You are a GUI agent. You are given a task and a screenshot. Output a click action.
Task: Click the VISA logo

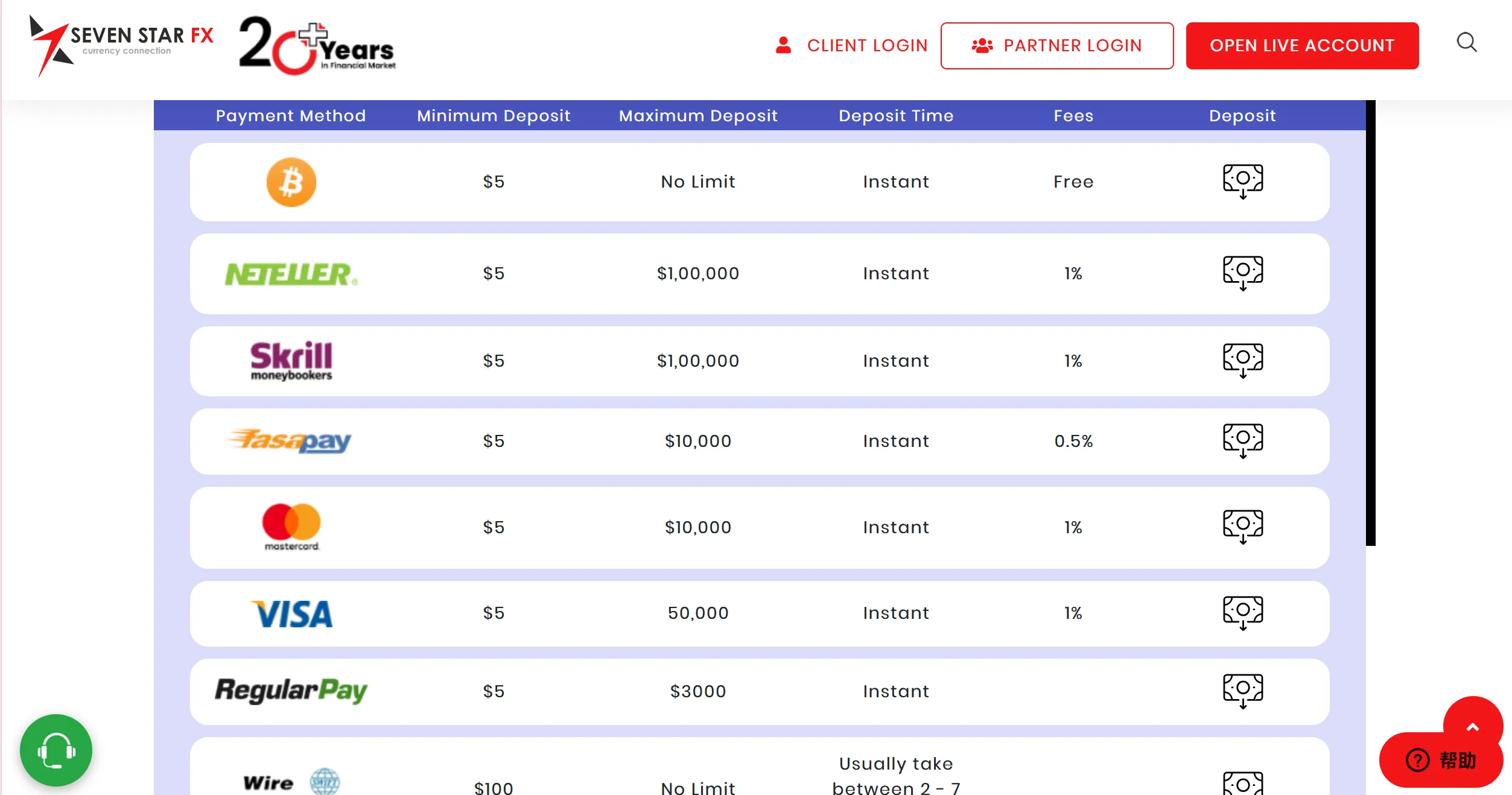[x=291, y=613]
